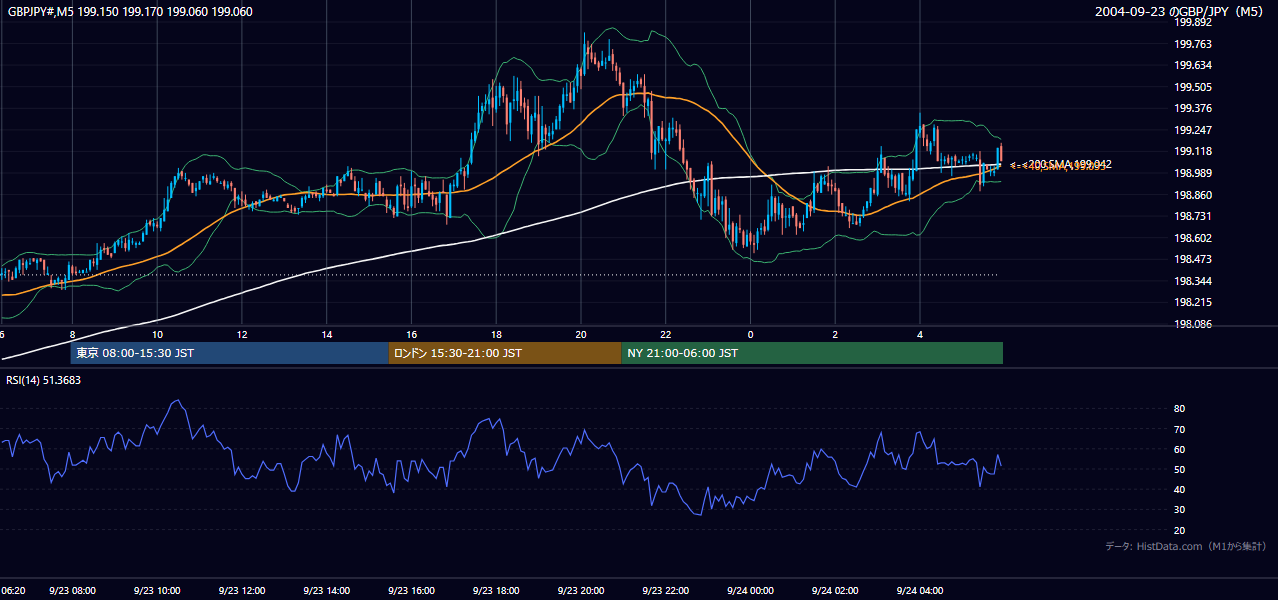
Task: Click the 9/23 22:00 bottom time label
Action: [x=666, y=591]
